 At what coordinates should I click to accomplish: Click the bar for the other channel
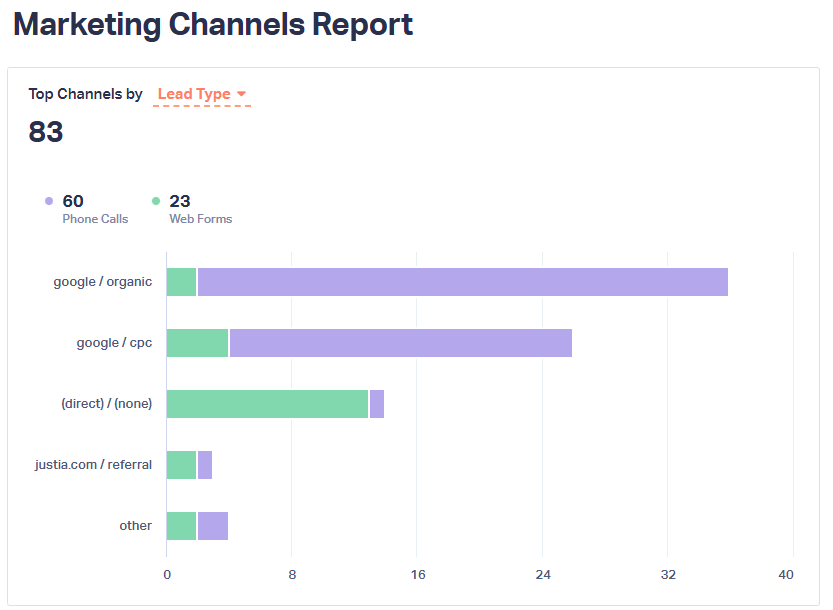tap(196, 525)
